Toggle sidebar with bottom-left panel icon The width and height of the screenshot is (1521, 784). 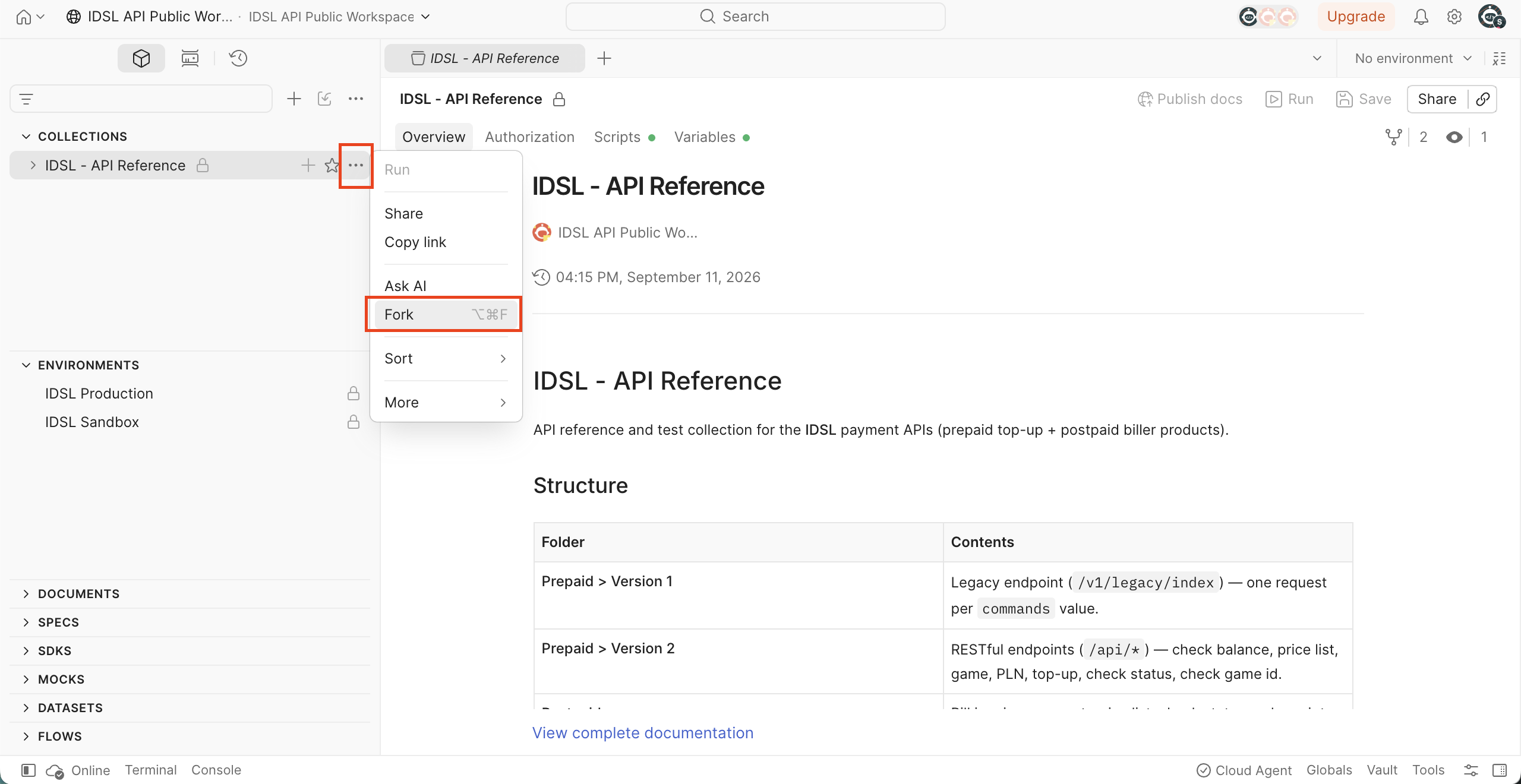click(x=28, y=770)
